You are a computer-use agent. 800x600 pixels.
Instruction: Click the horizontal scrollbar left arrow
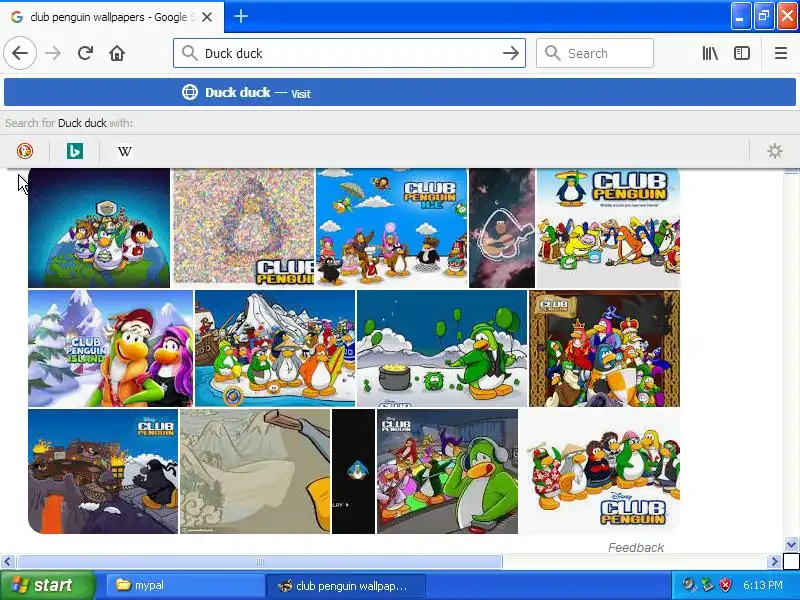tap(7, 562)
